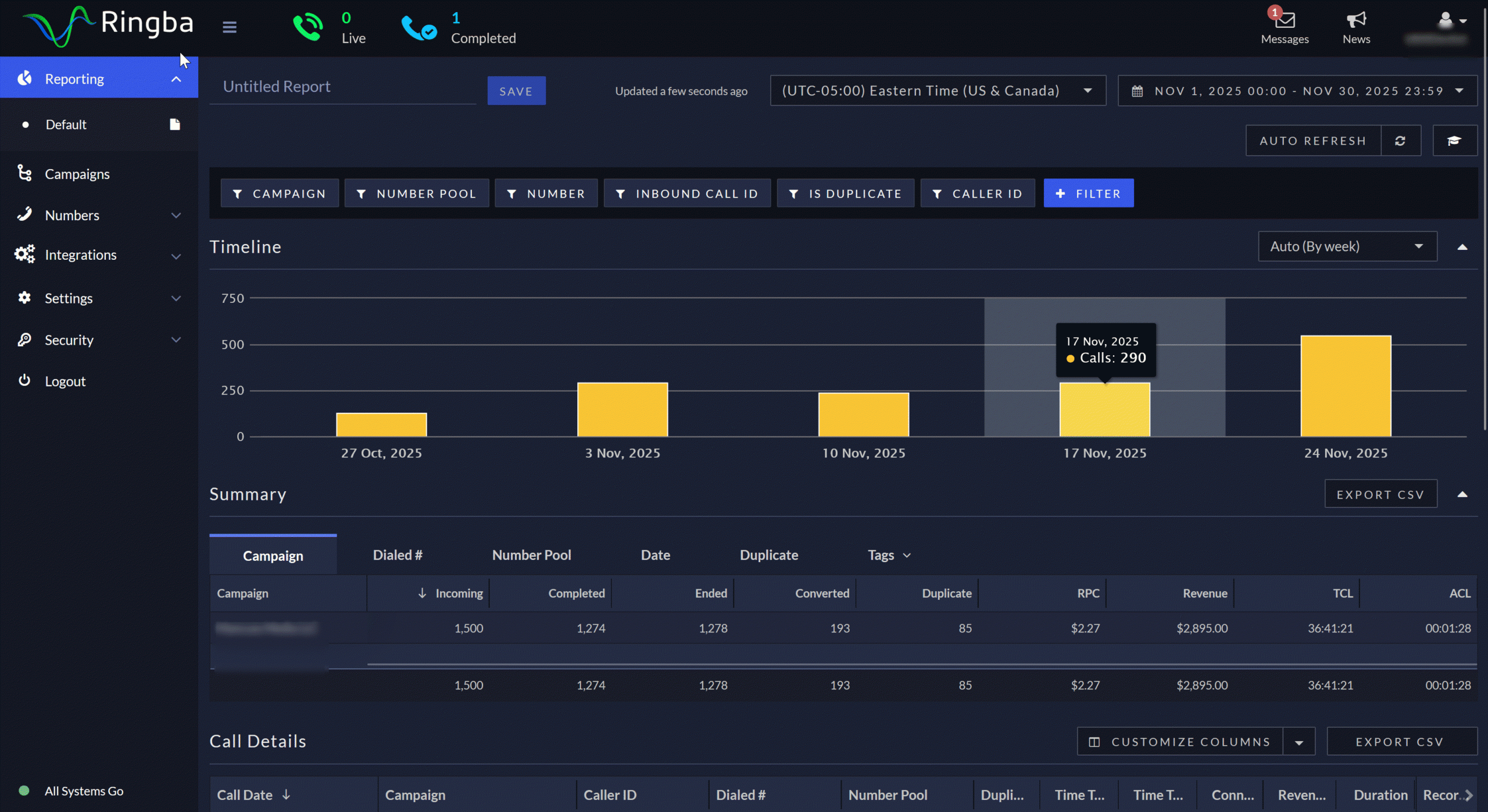Click the 24 Nov, 2025 yellow bar
Screen dimensions: 1488x812
1345,386
